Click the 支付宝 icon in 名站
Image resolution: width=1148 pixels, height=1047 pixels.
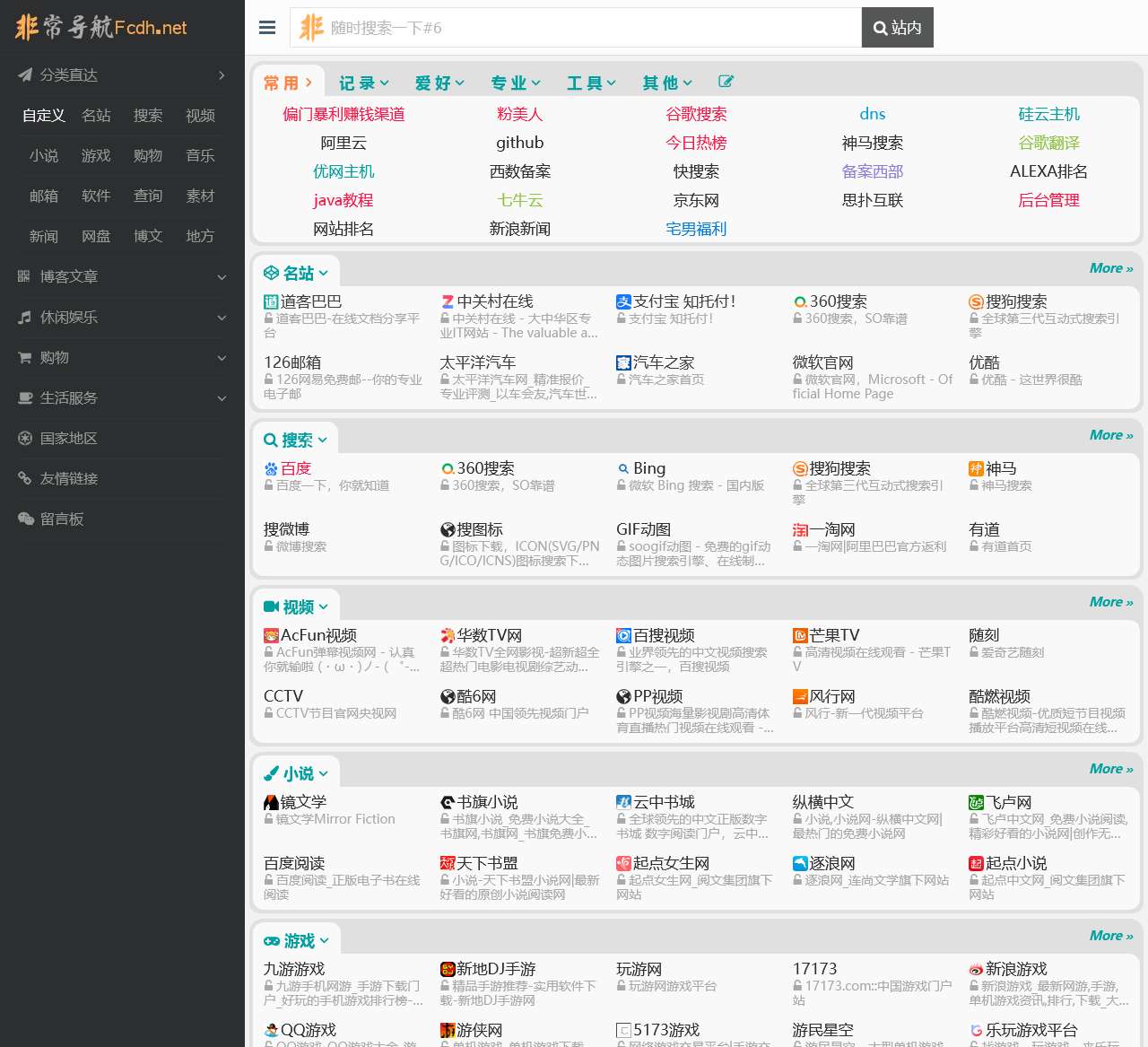click(x=623, y=302)
